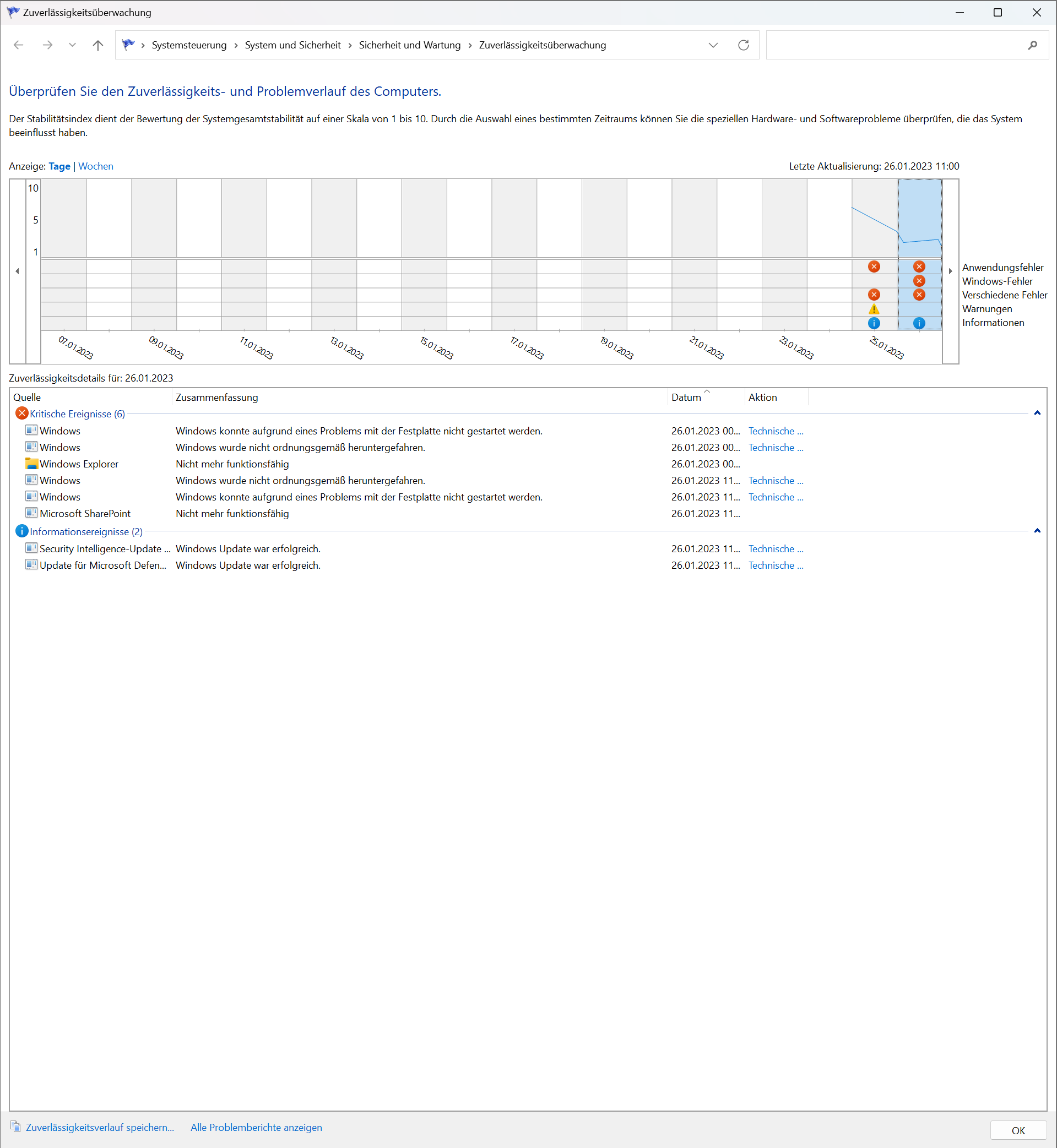
Task: Go back with the navigation arrow
Action: coord(18,45)
